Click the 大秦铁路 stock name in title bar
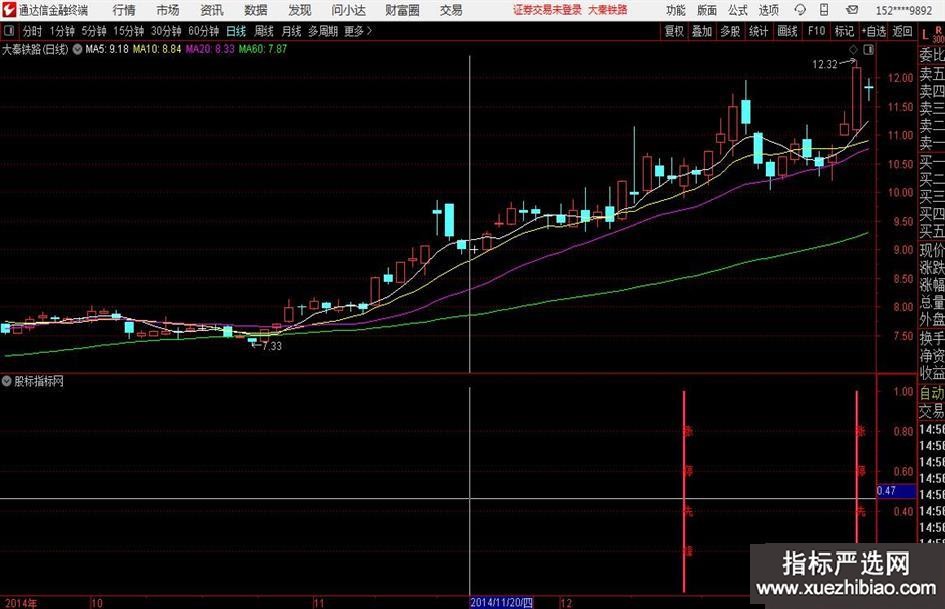 (608, 10)
